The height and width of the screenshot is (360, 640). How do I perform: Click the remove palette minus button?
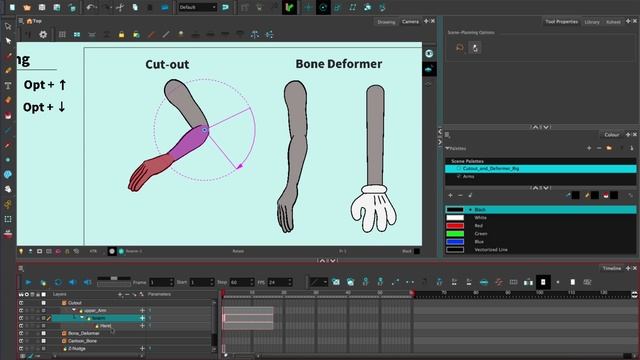click(599, 148)
